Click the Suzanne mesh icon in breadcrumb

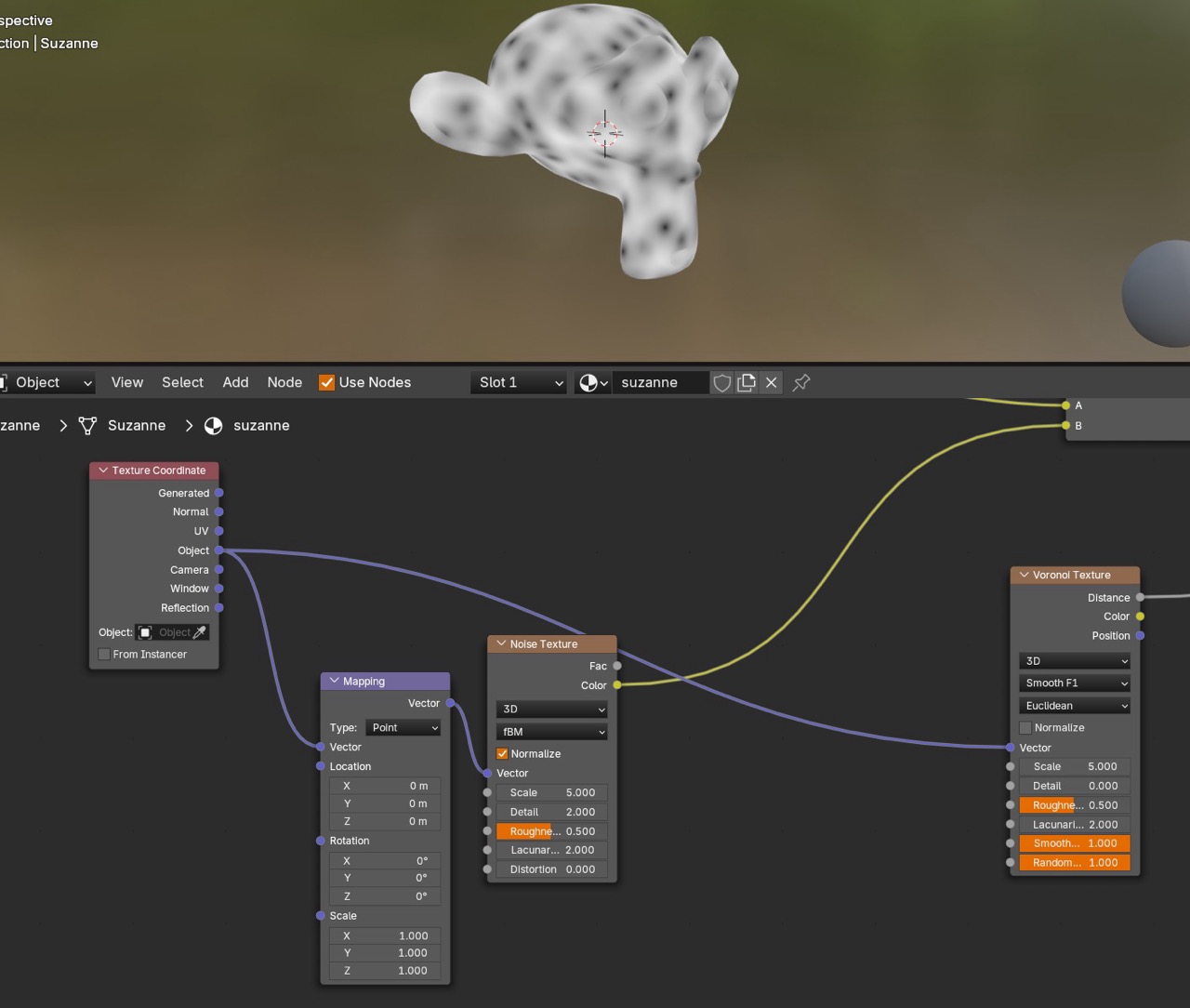[x=88, y=426]
